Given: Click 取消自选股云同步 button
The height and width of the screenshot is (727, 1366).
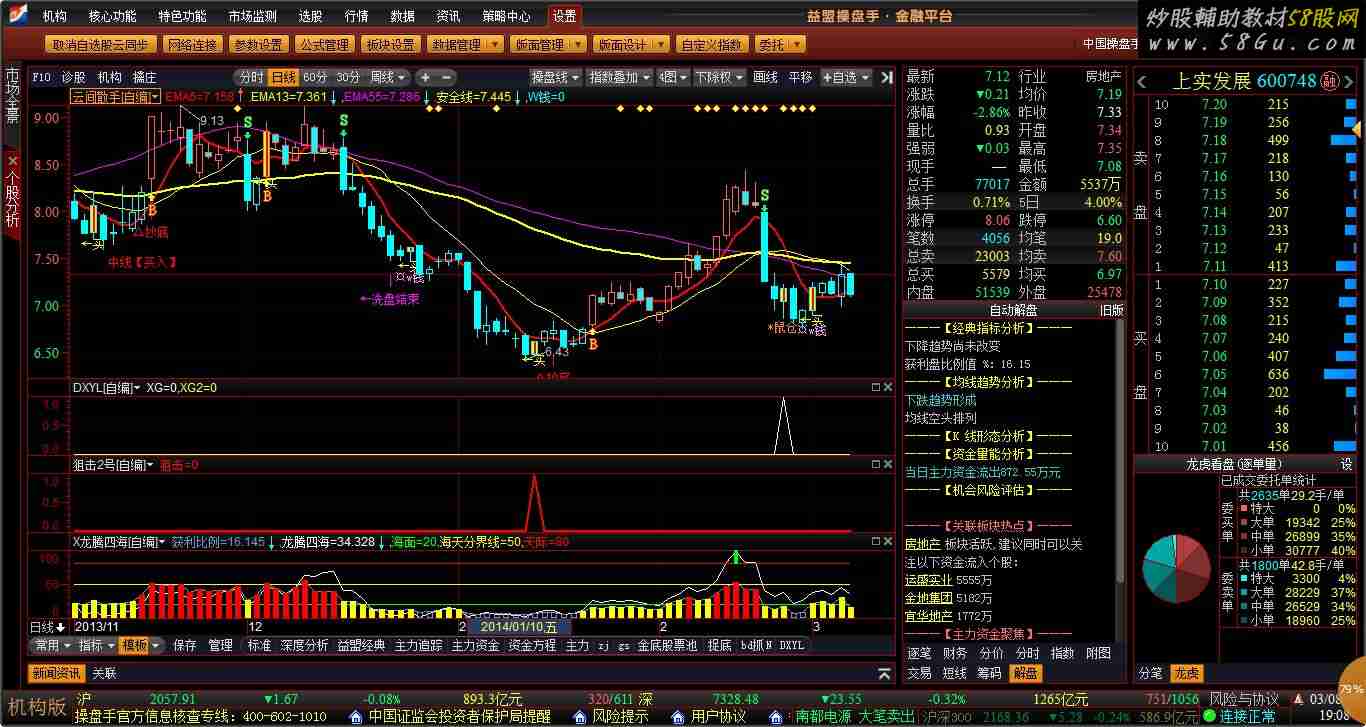Looking at the screenshot, I should (x=101, y=45).
